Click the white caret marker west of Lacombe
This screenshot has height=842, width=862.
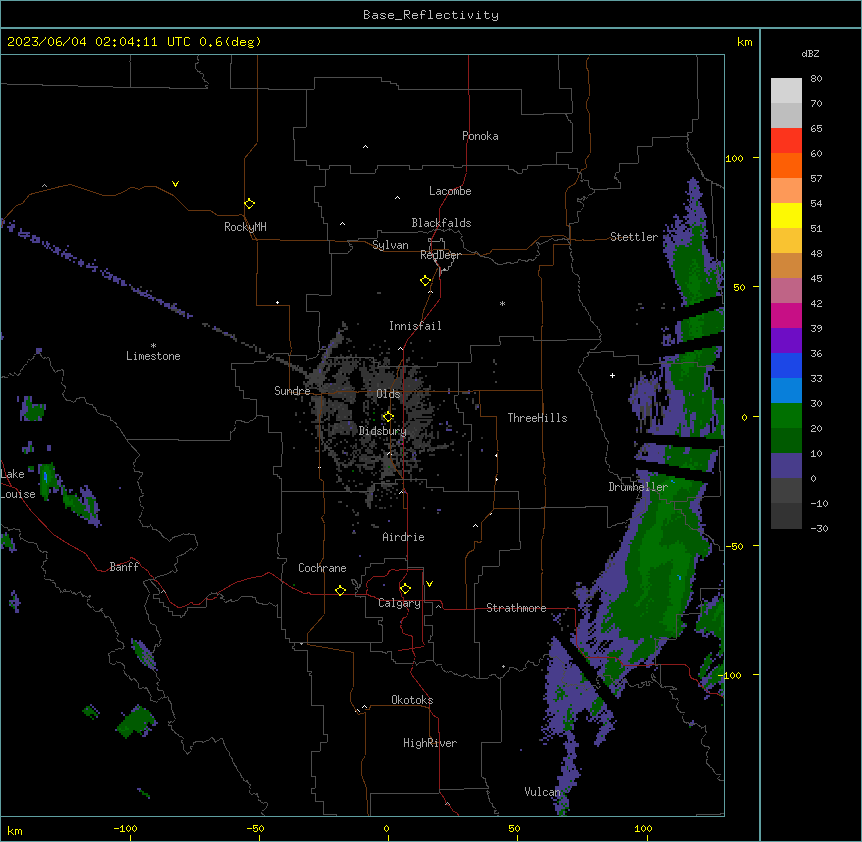397,198
